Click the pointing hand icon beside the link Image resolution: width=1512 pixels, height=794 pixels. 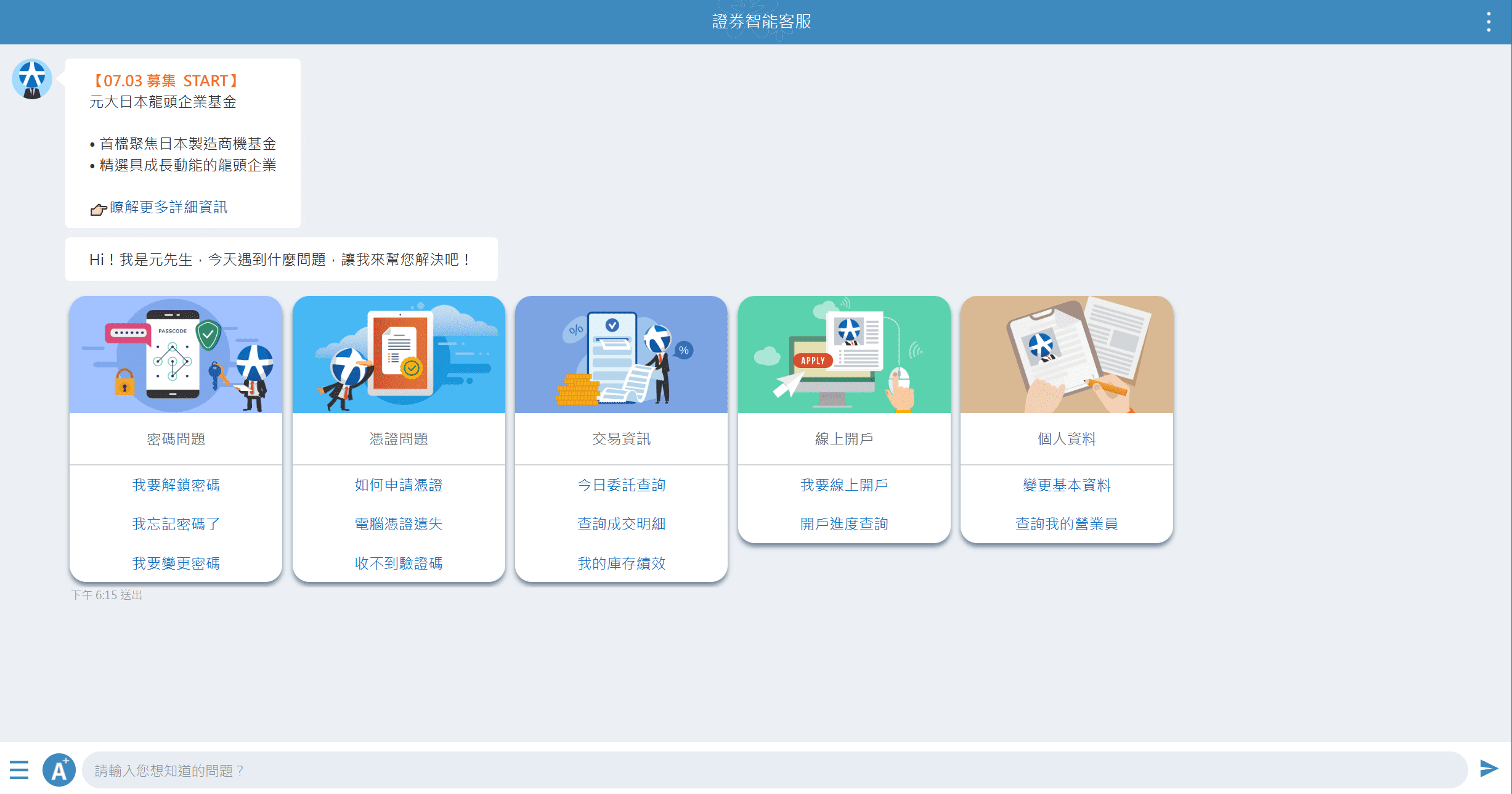point(99,210)
